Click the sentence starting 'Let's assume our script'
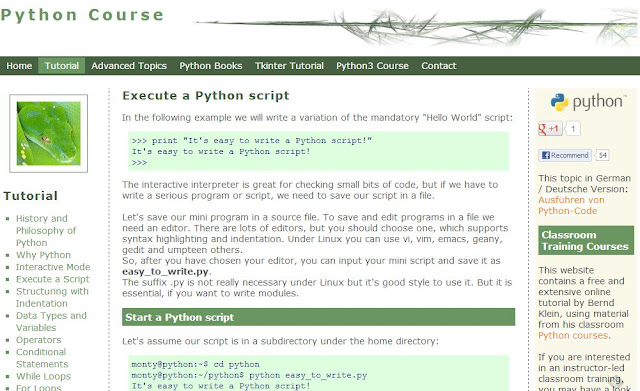 (x=280, y=341)
